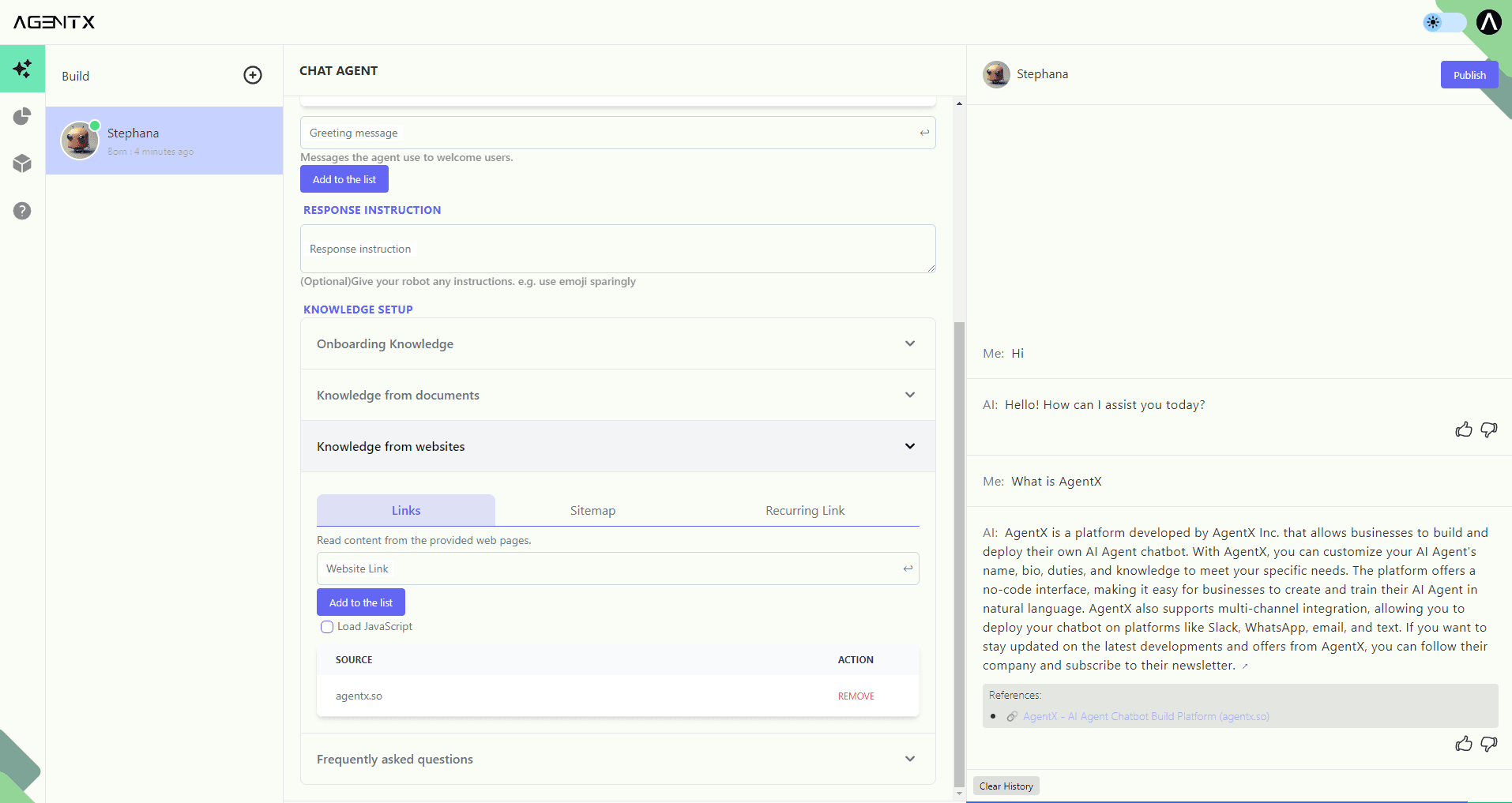The width and height of the screenshot is (1512, 803).
Task: Toggle the light/dark theme switch
Action: pyautogui.click(x=1445, y=22)
